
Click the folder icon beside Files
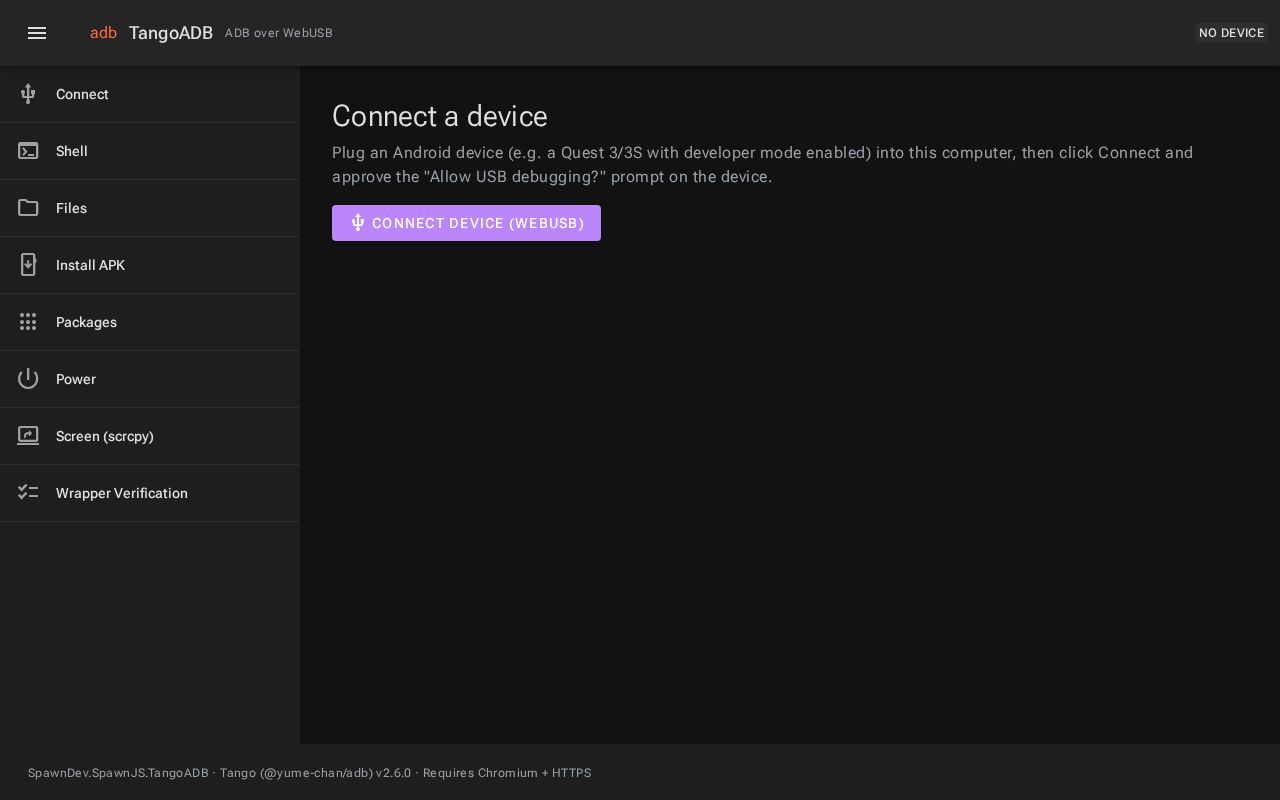[28, 208]
